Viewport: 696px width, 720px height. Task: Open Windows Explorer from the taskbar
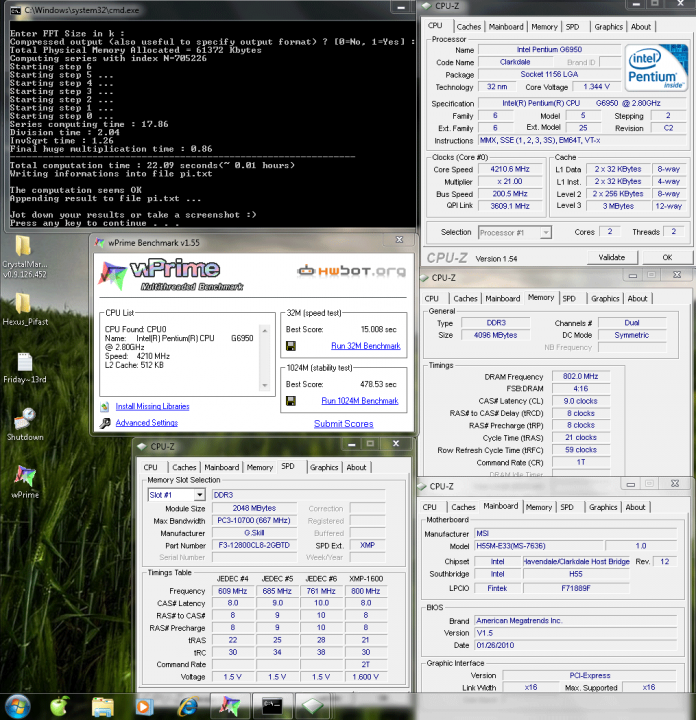(102, 706)
